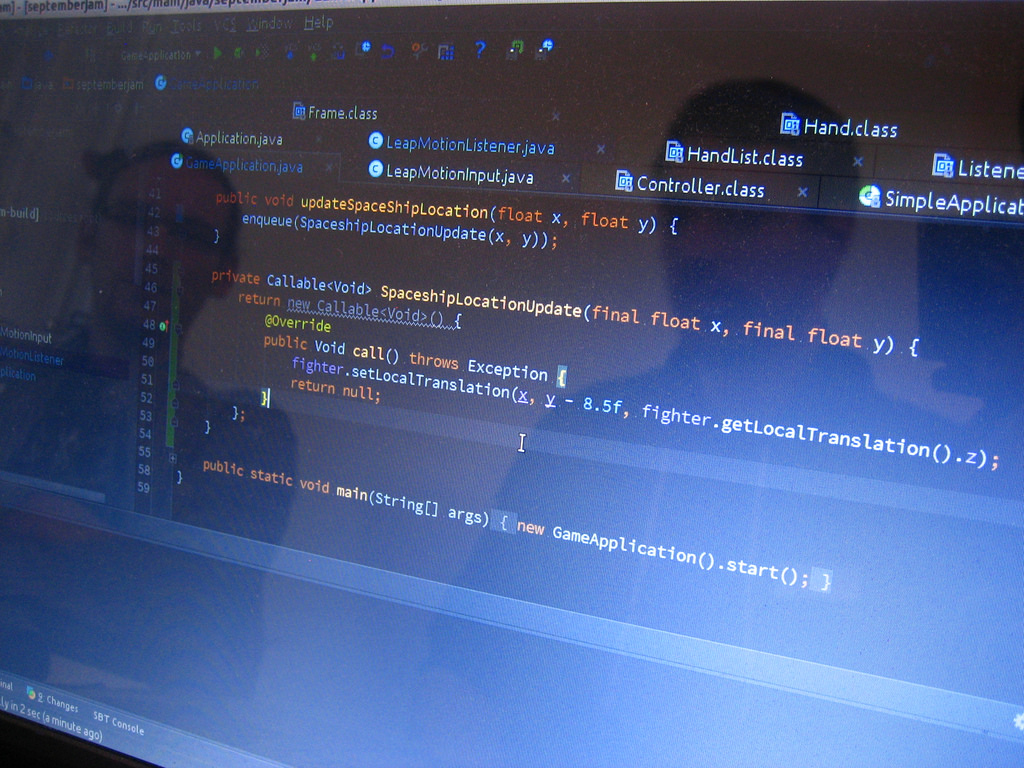Close the Controller.class tab
The image size is (1024, 768).
click(x=803, y=192)
